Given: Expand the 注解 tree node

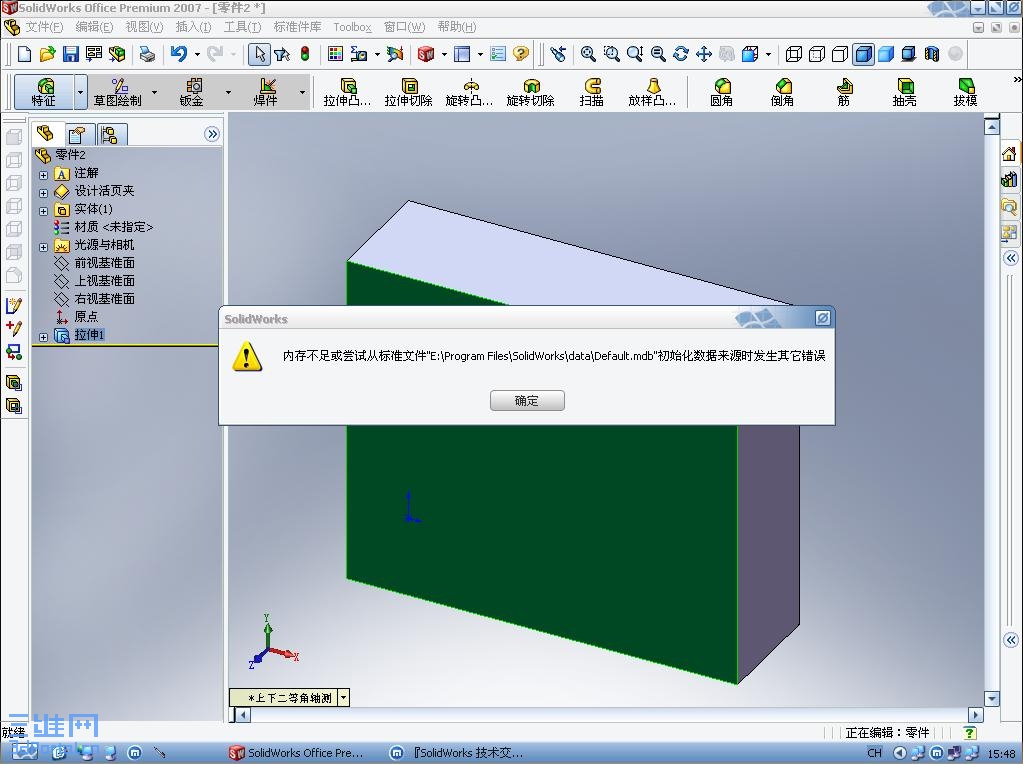Looking at the screenshot, I should point(43,175).
